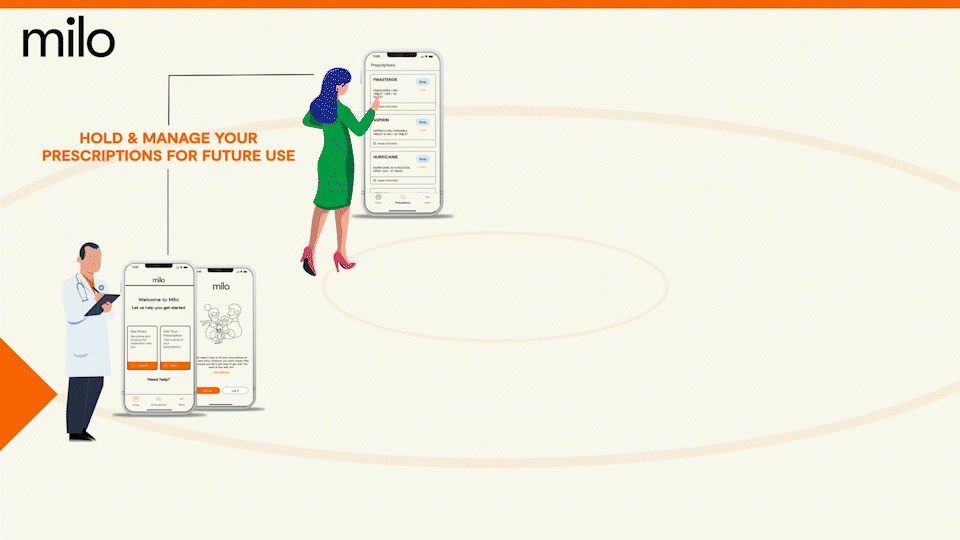This screenshot has height=540, width=960.
Task: Tap orange Add button on Add Your Prescription card
Action: 175,366
